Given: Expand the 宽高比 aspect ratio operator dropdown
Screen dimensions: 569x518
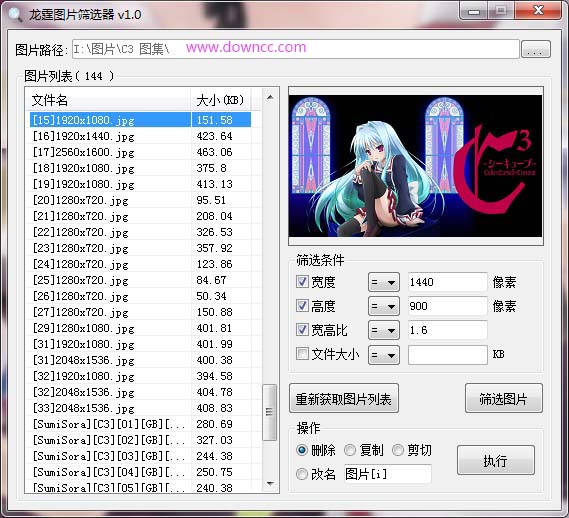Looking at the screenshot, I should [384, 330].
